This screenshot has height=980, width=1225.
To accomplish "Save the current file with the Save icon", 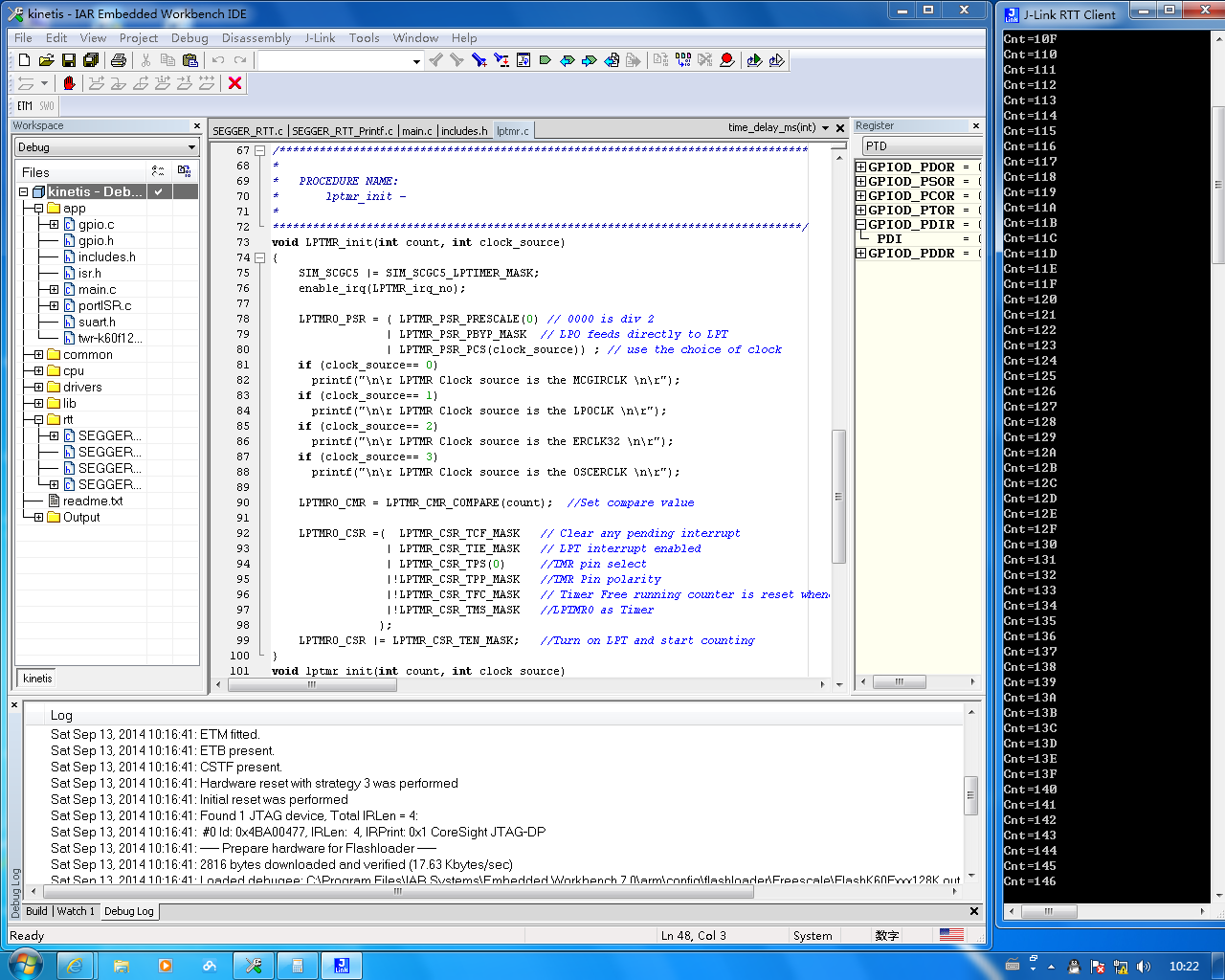I will (x=69, y=60).
